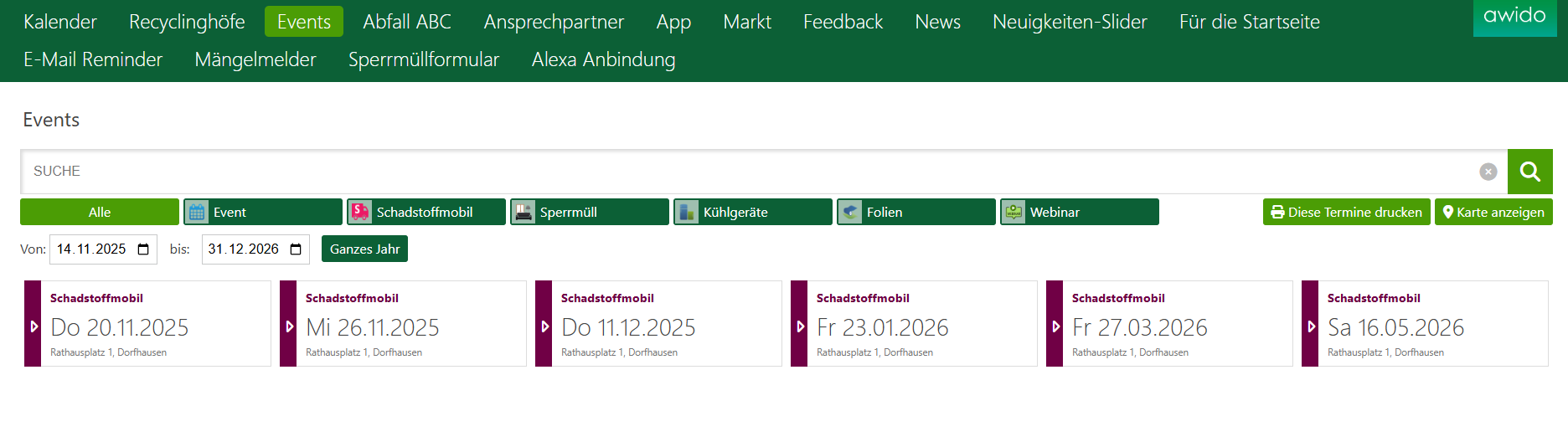Image resolution: width=1568 pixels, height=447 pixels.
Task: Open the Von date calendar picker
Action: [x=143, y=249]
